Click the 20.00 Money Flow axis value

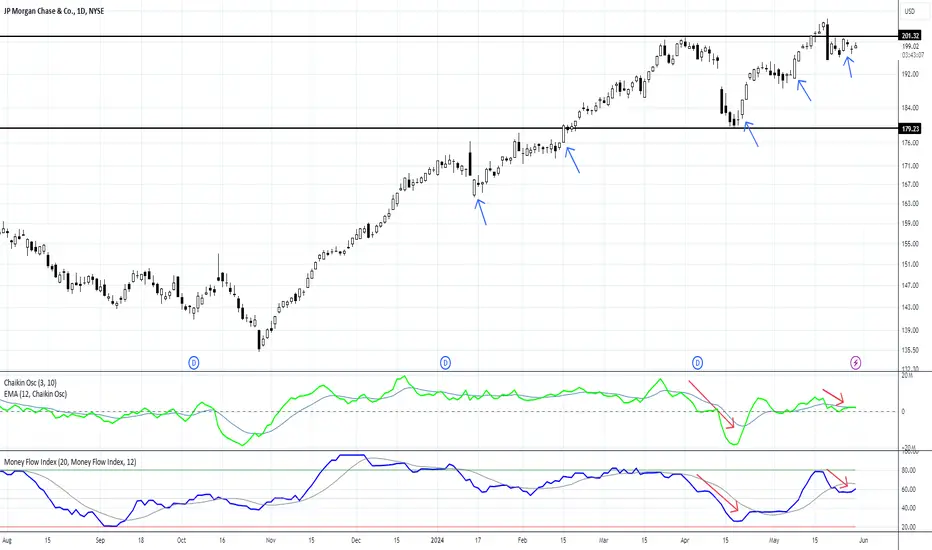click(909, 527)
